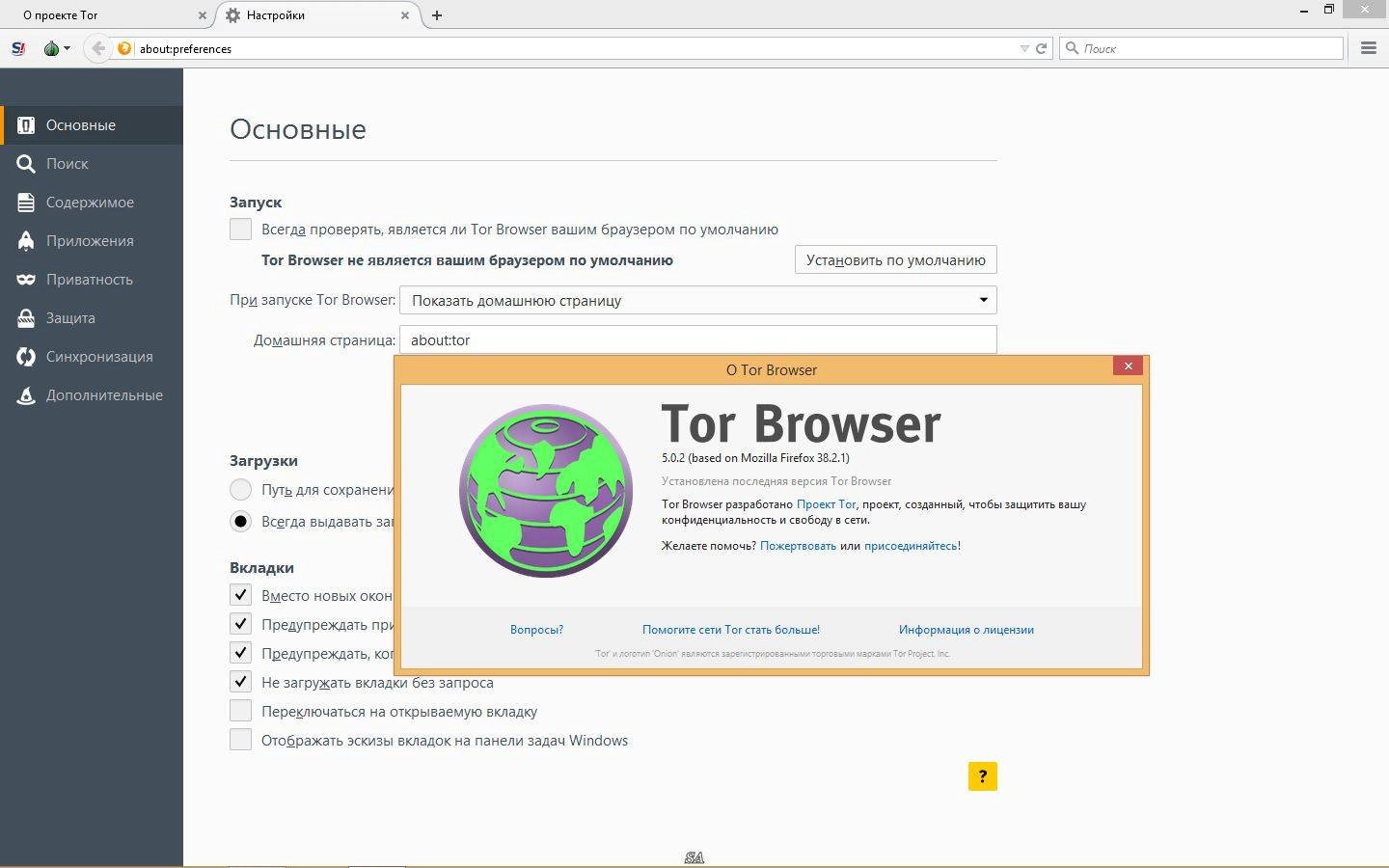Click Установить по умолчанию button
The width and height of the screenshot is (1389, 868).
[896, 259]
